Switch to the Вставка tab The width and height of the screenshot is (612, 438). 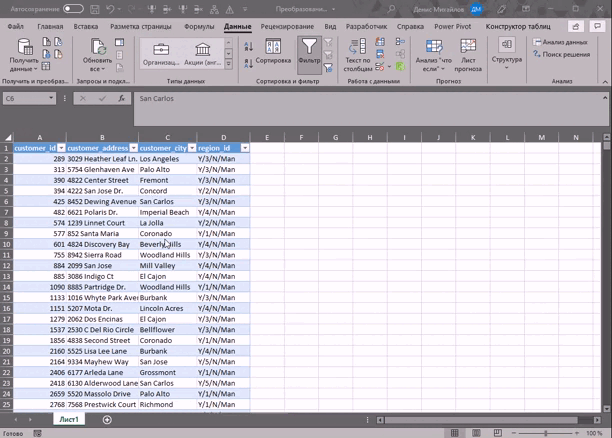click(x=85, y=26)
